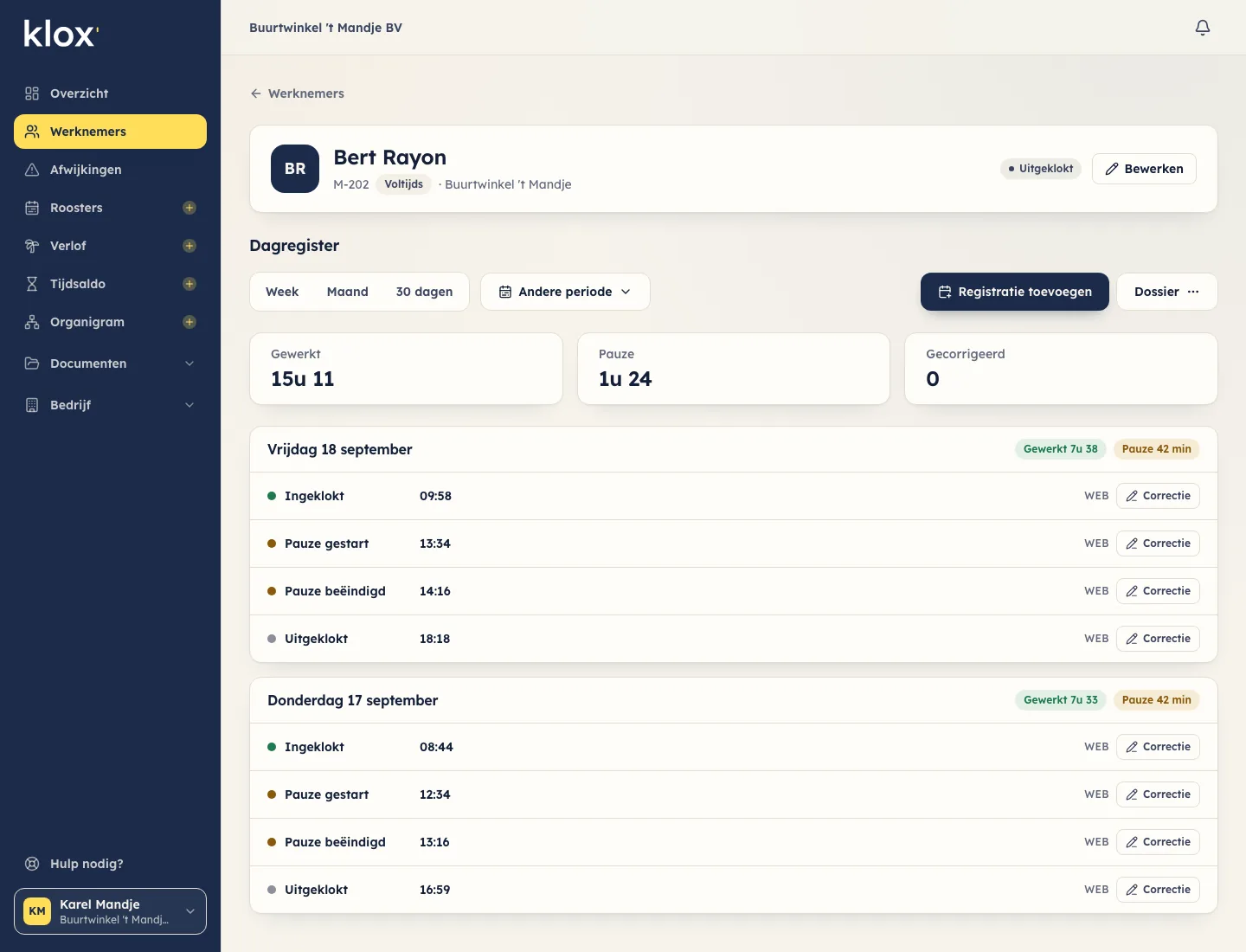Click the Bewerken button
Viewport: 1246px width, 952px height.
[1144, 169]
